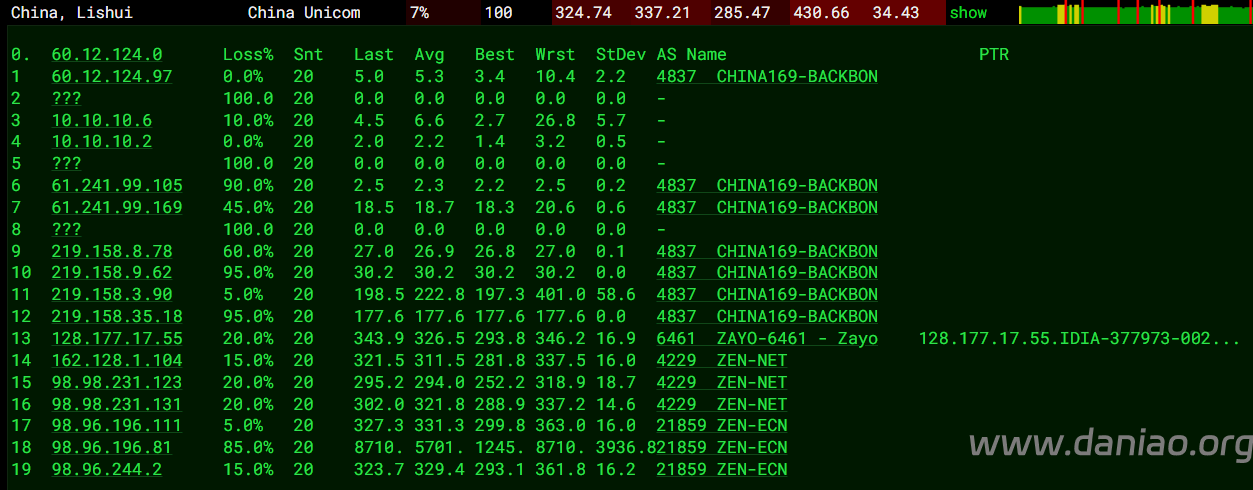The width and height of the screenshot is (1253, 490).
Task: Click IP link 219.158.3.90
Action: pos(111,295)
